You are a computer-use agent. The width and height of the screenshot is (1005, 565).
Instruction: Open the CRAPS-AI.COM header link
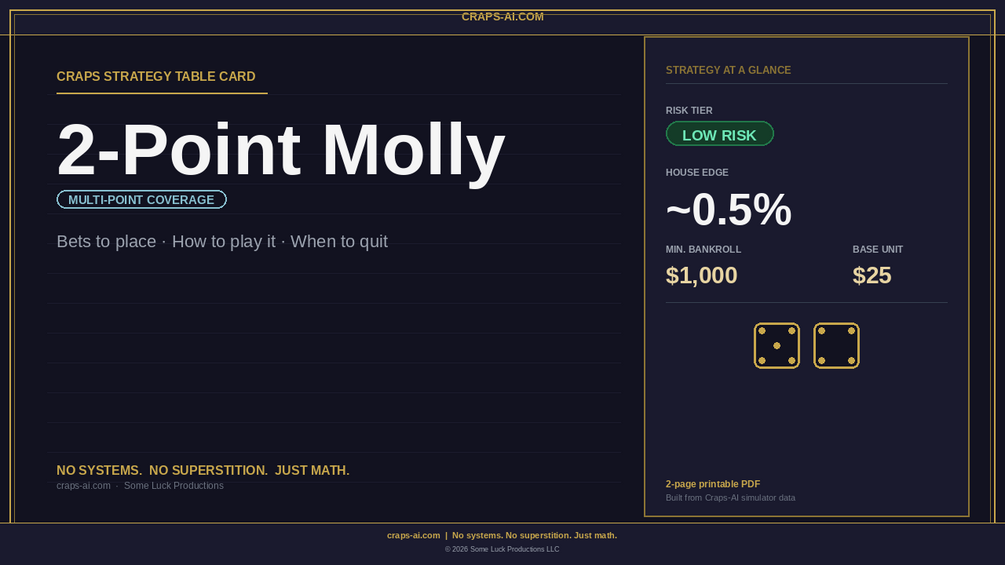502,17
